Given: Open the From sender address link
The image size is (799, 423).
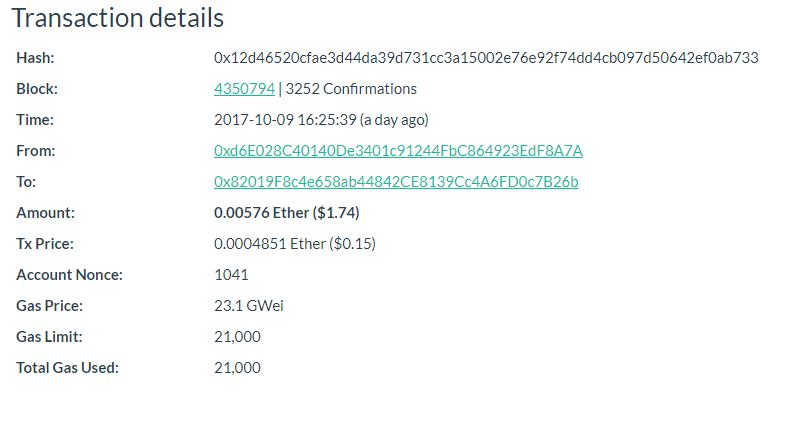Looking at the screenshot, I should tap(398, 151).
